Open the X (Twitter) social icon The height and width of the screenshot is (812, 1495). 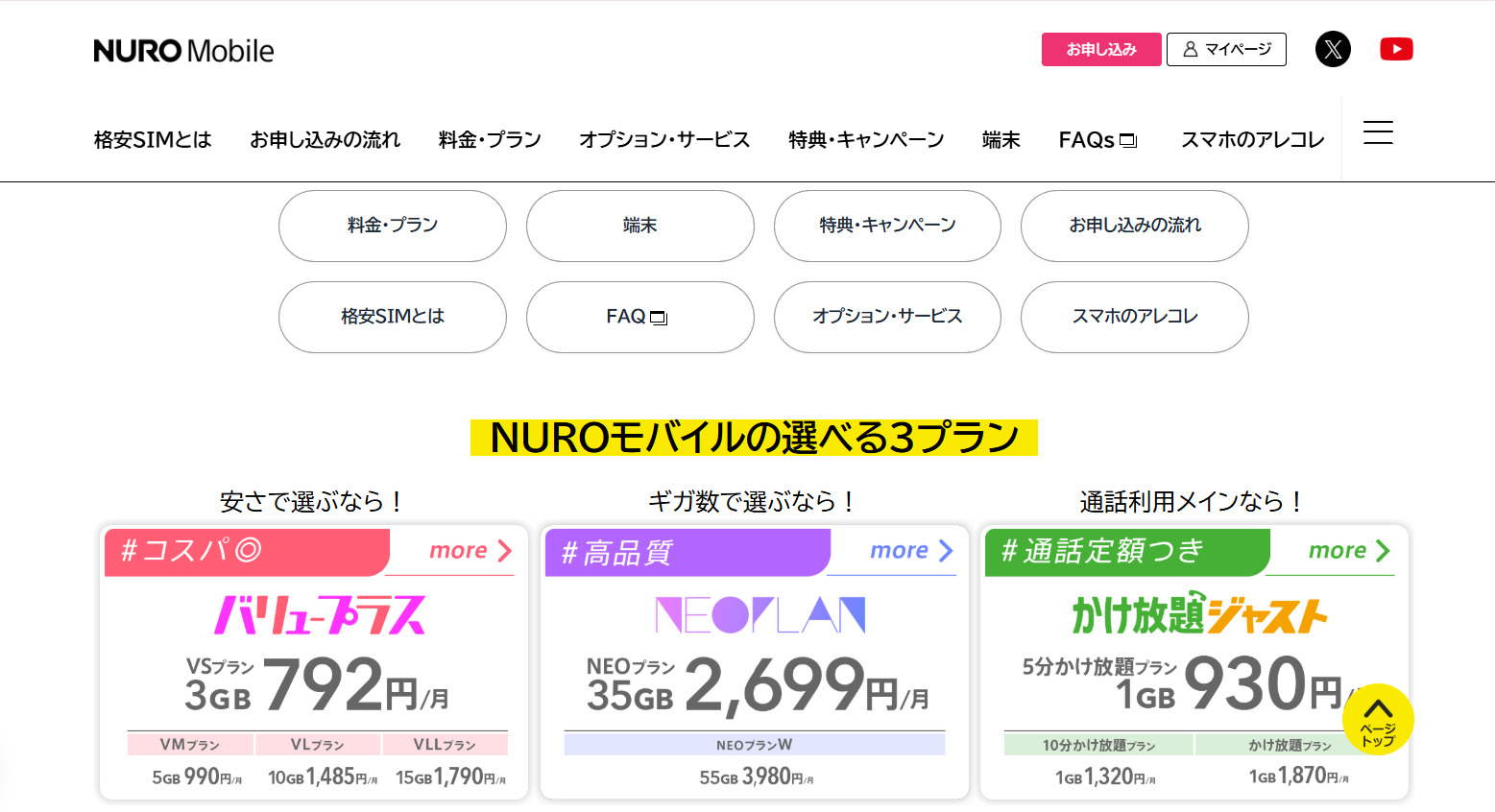(1333, 49)
